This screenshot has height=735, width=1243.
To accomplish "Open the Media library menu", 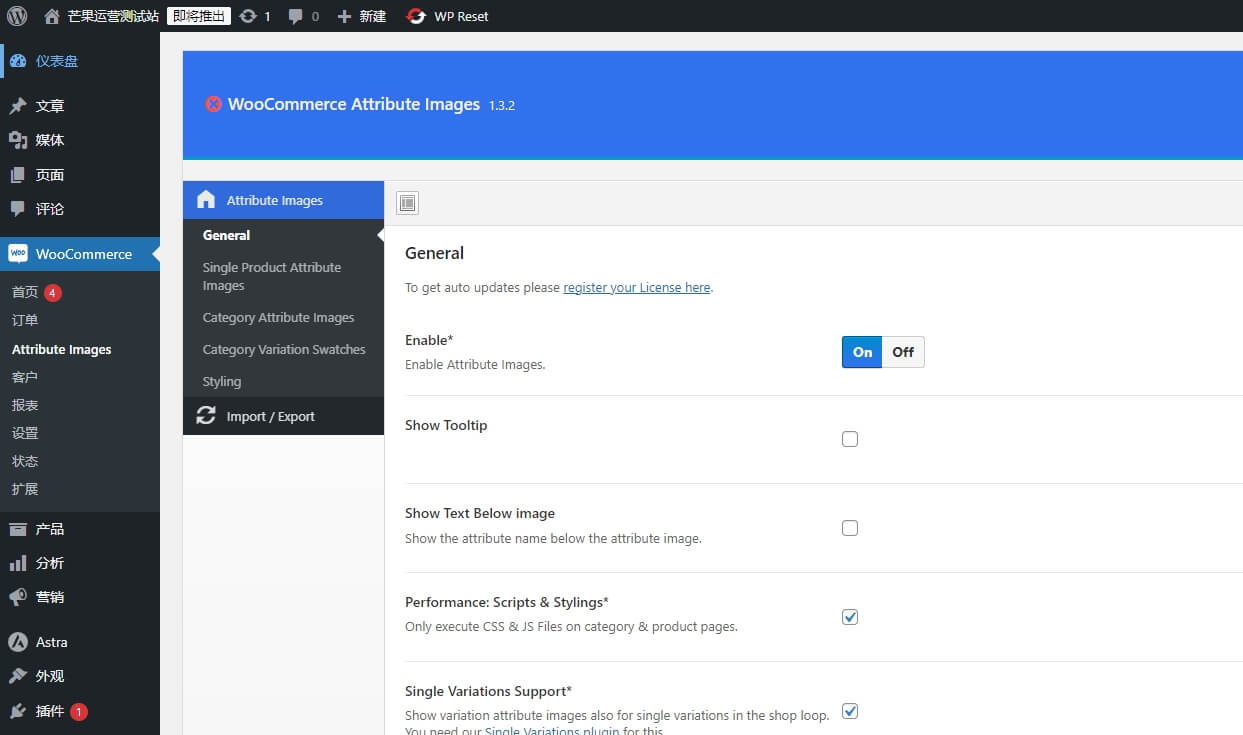I will [x=50, y=140].
